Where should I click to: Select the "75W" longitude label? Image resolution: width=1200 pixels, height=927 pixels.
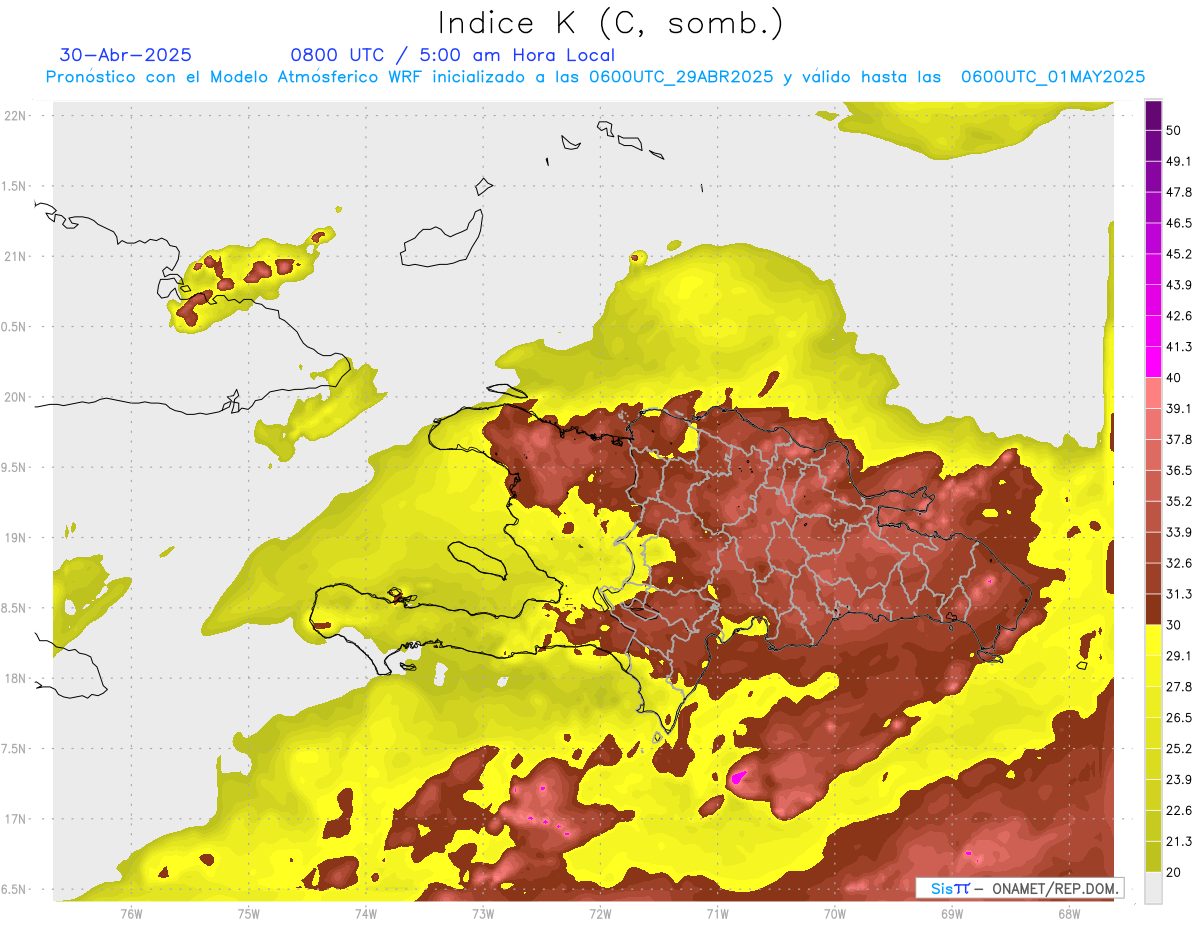[x=249, y=914]
